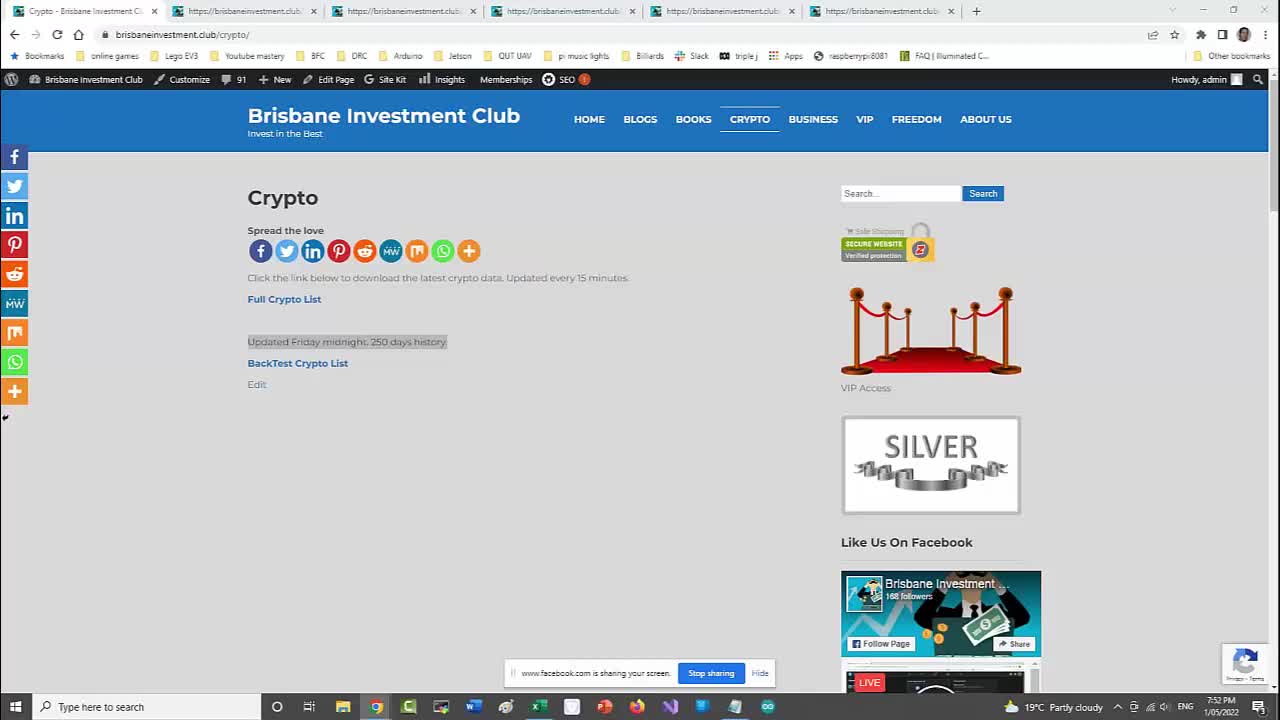1280x720 pixels.
Task: Open Excel from the taskbar
Action: click(x=539, y=707)
